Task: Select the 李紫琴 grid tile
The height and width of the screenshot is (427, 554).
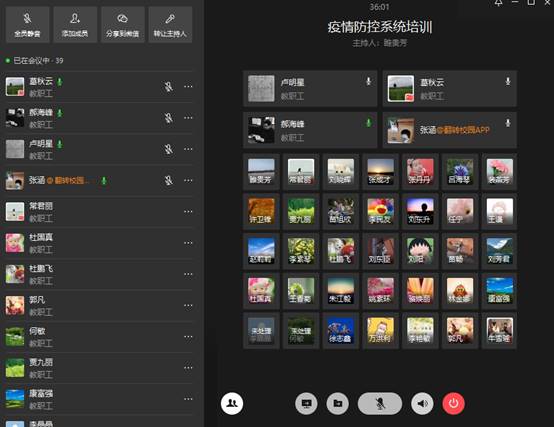Action: pyautogui.click(x=301, y=251)
